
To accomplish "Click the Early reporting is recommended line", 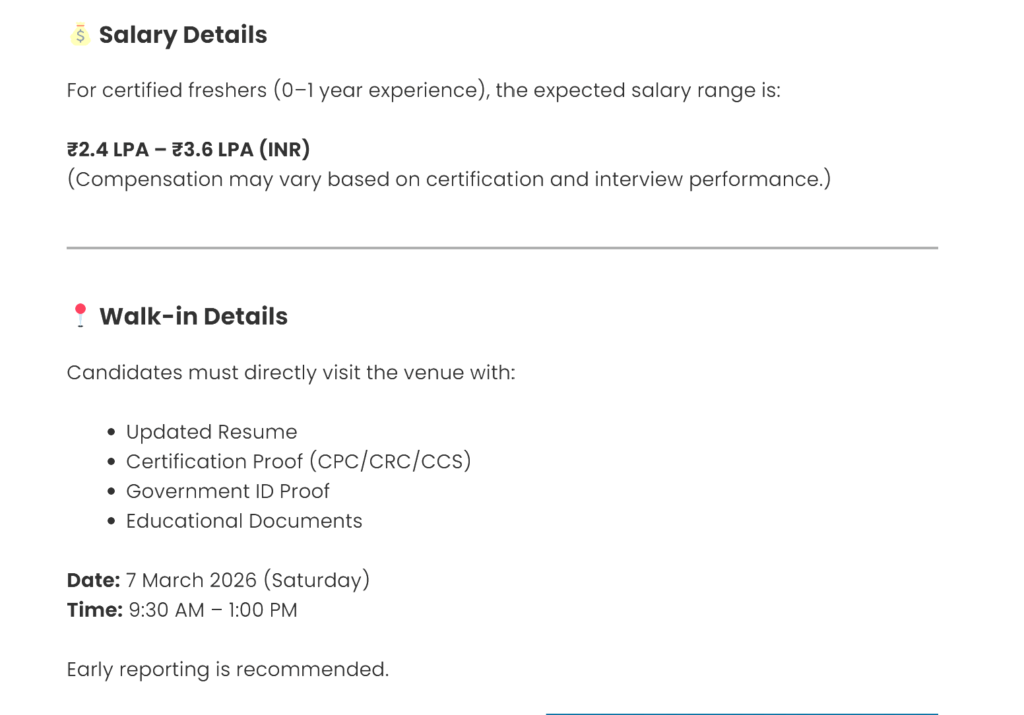I will tap(227, 669).
